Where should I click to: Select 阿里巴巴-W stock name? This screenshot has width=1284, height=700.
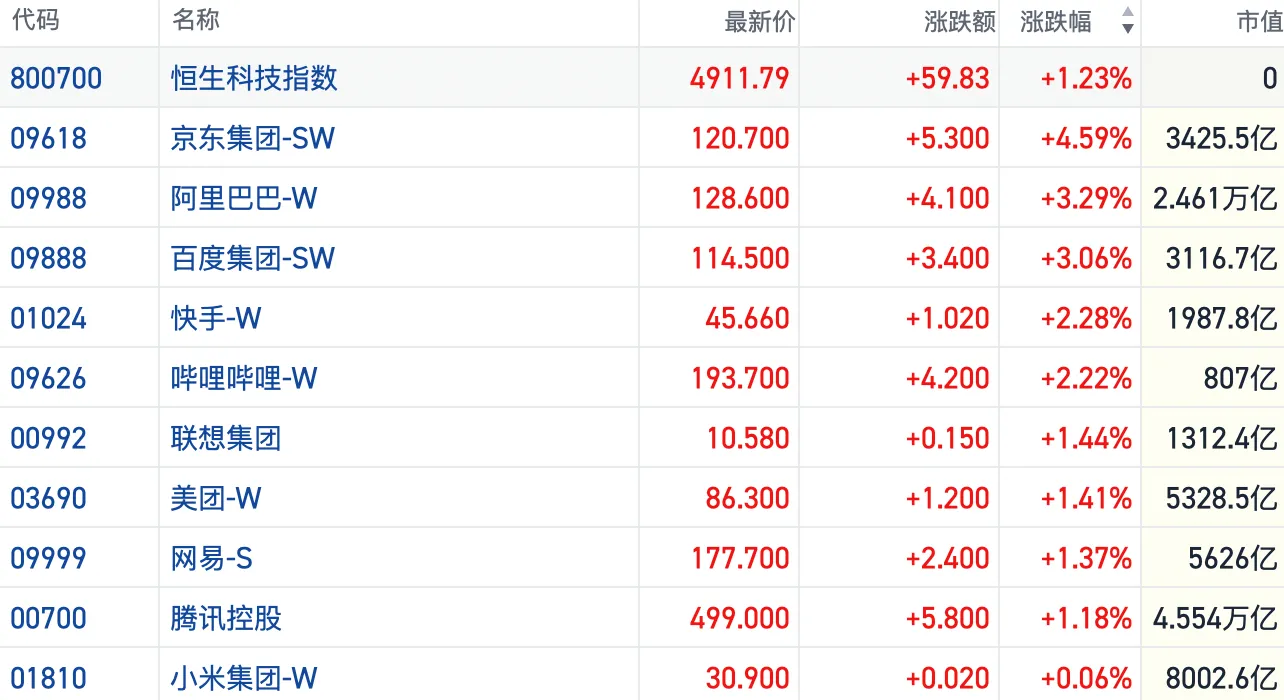coord(243,198)
